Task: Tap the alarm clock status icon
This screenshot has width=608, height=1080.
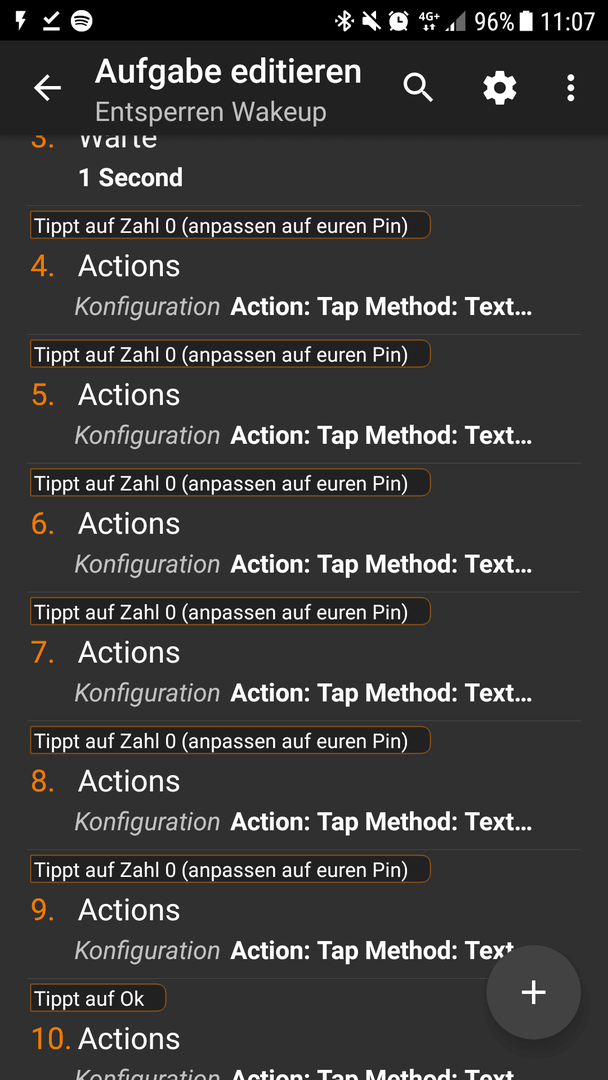Action: point(398,21)
